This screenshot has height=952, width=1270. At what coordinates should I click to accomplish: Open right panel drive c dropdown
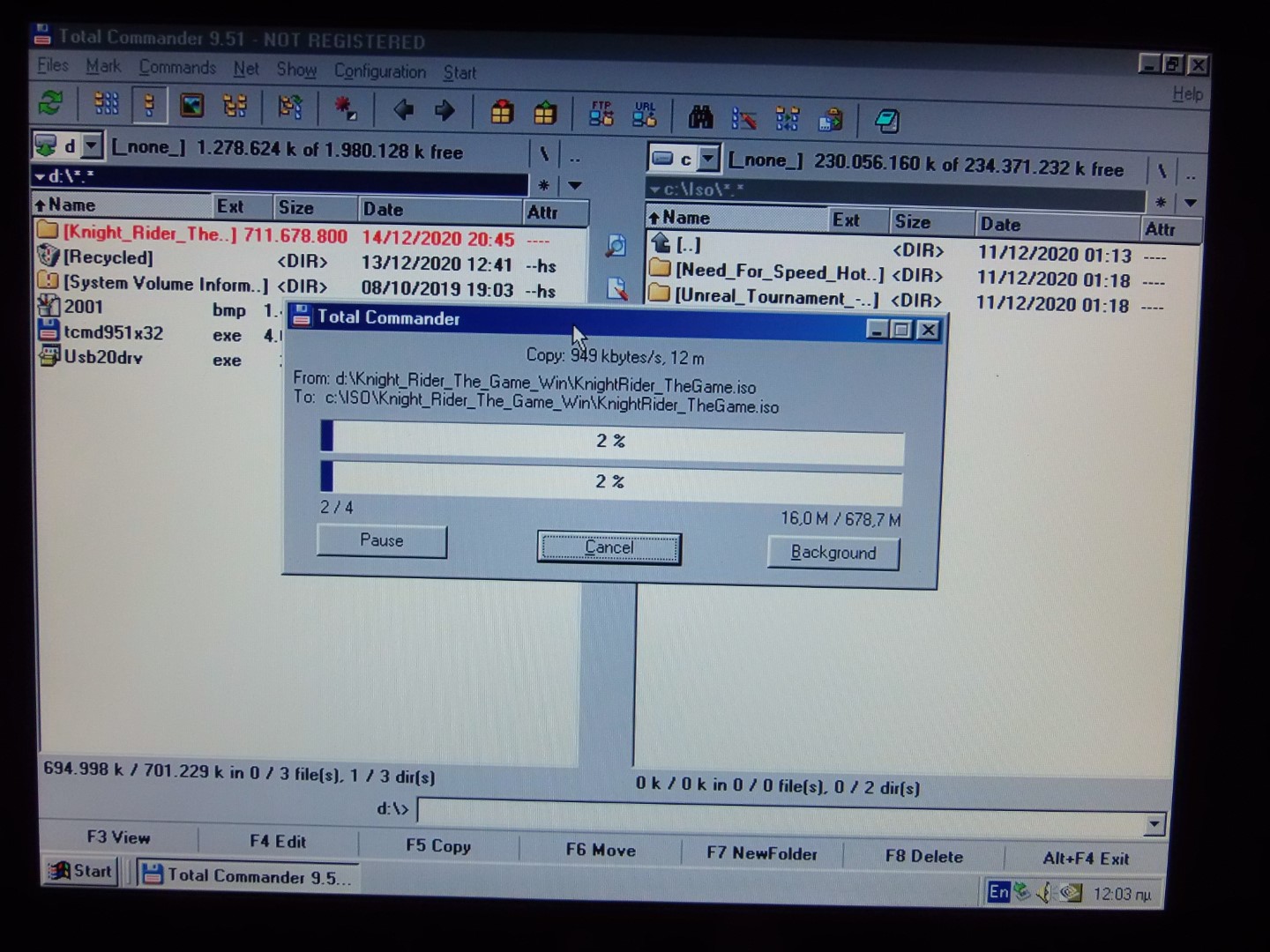(x=708, y=160)
